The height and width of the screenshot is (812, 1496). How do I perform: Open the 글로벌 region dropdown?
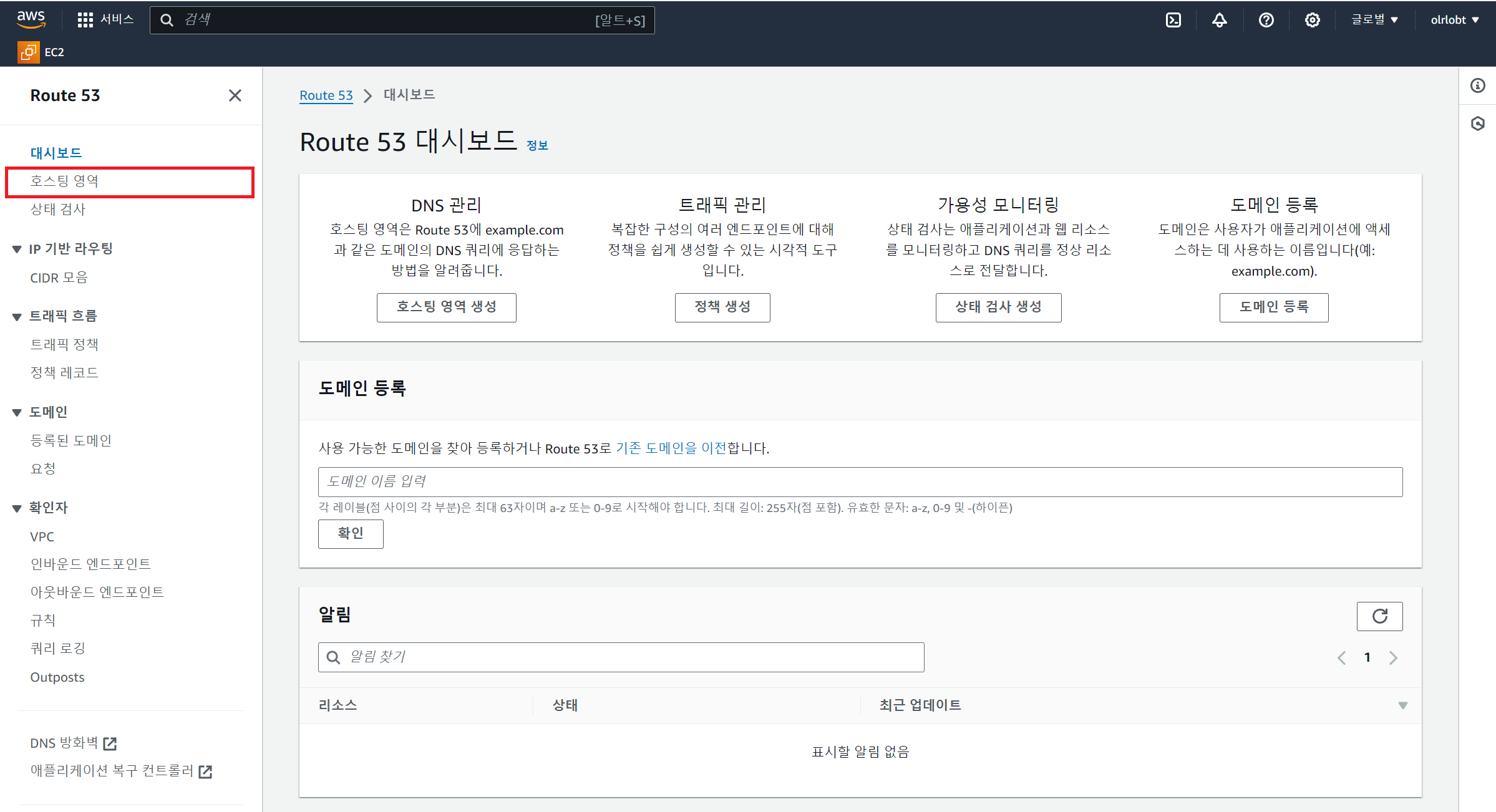pos(1374,20)
